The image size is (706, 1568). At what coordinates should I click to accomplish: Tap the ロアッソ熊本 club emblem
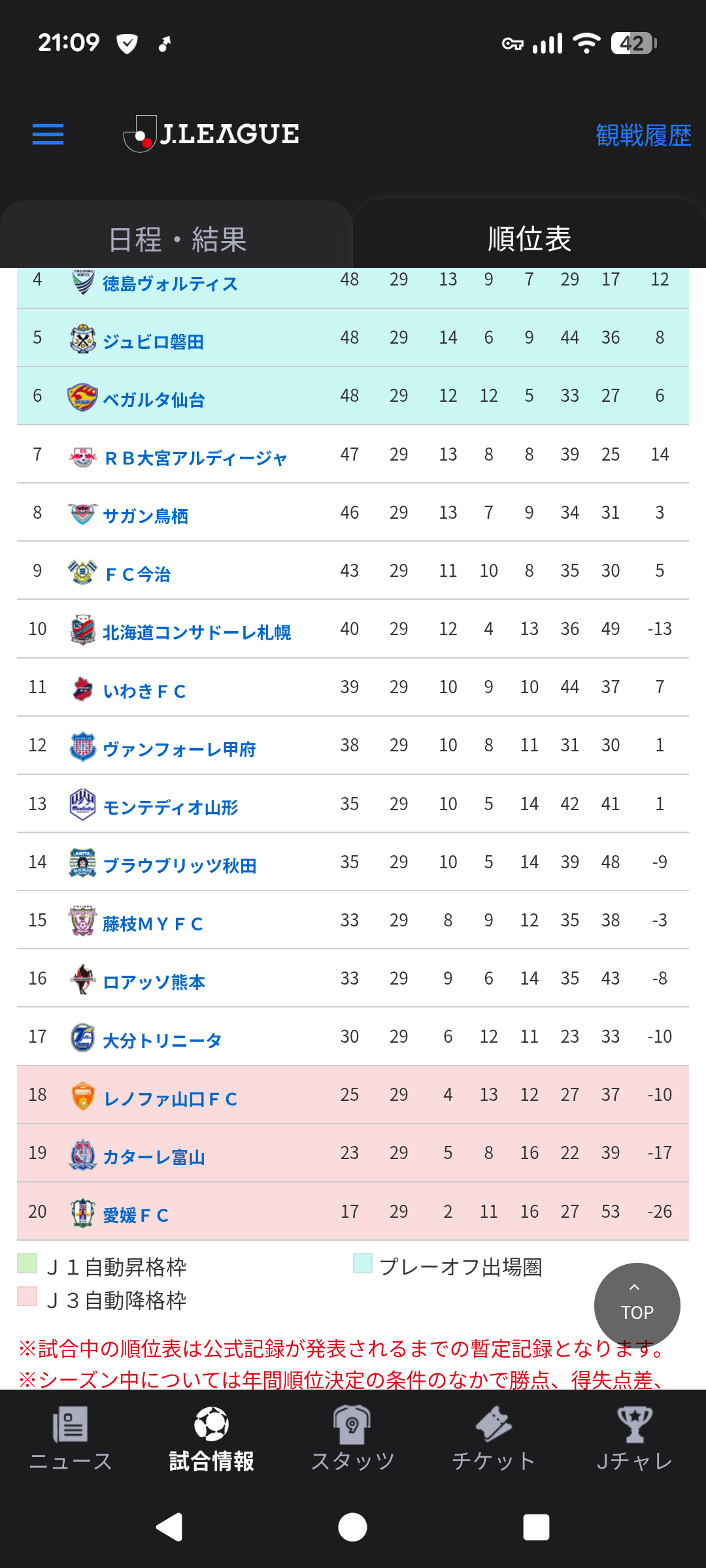82,980
